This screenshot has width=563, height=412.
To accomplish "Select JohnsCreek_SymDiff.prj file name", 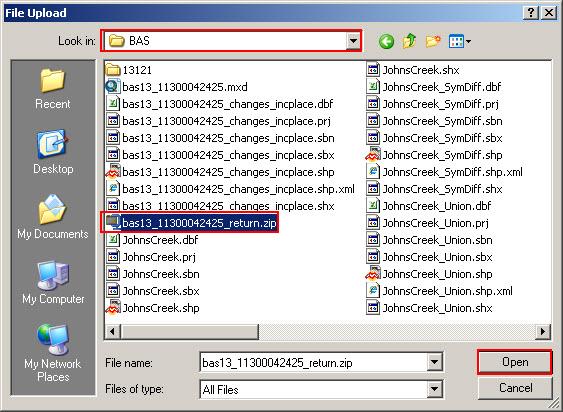I will point(441,104).
